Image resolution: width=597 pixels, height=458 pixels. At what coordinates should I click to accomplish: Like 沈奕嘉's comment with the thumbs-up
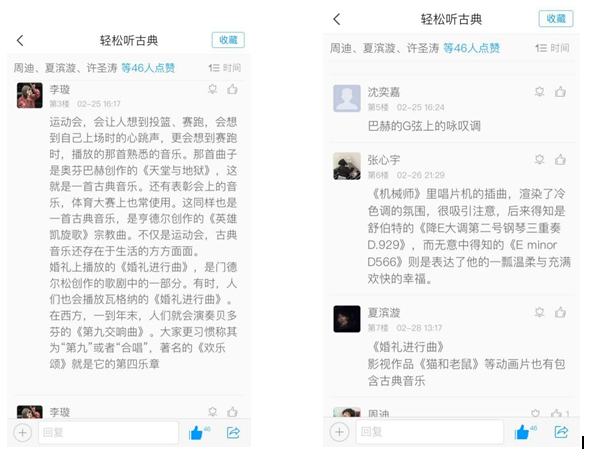560,92
